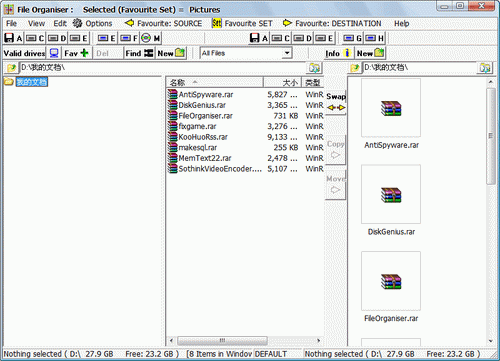500x361 pixels.
Task: Click the disabled Del button
Action: 107,53
